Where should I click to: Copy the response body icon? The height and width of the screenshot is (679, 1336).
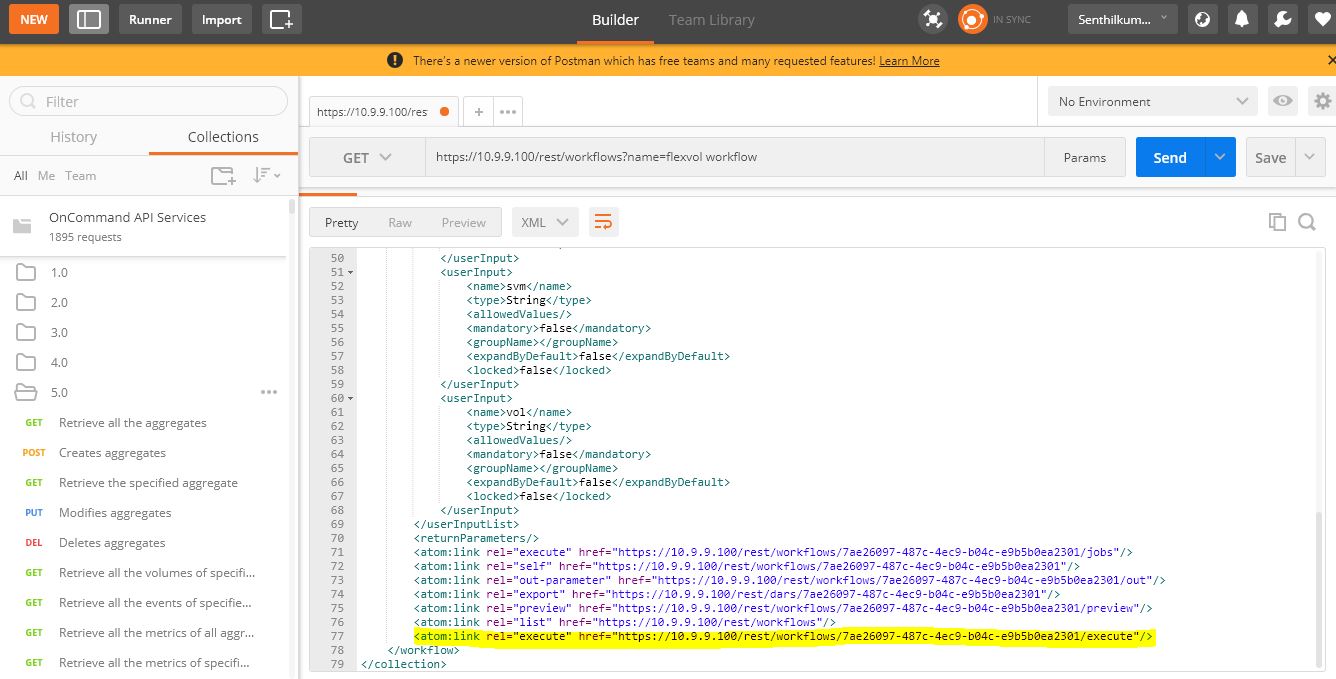pos(1277,221)
